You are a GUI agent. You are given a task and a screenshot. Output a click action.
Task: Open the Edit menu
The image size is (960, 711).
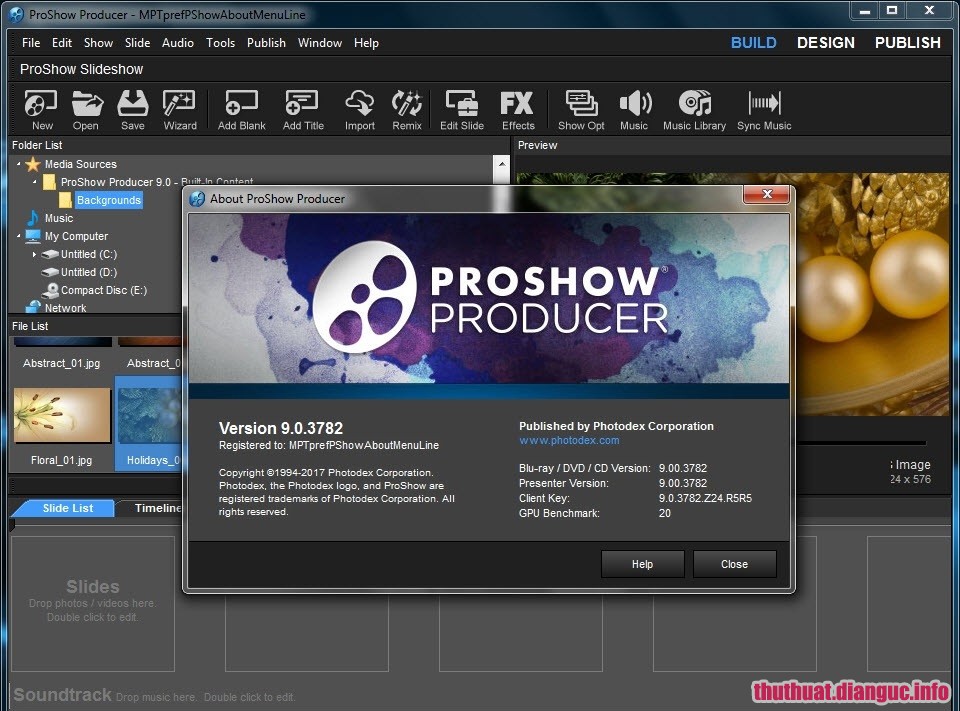tap(62, 43)
